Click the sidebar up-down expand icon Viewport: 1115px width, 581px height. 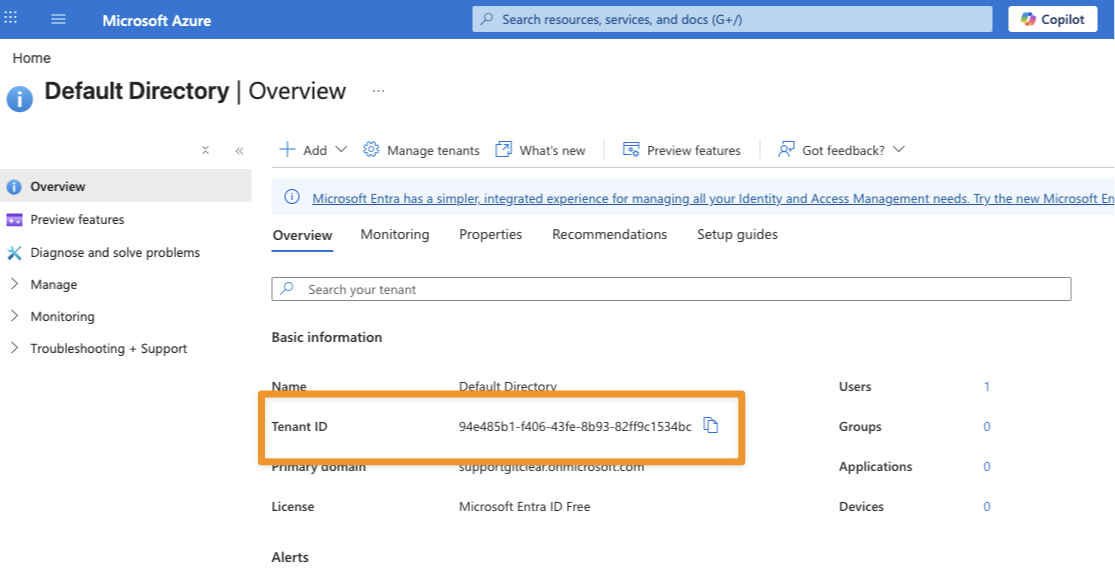tap(205, 150)
